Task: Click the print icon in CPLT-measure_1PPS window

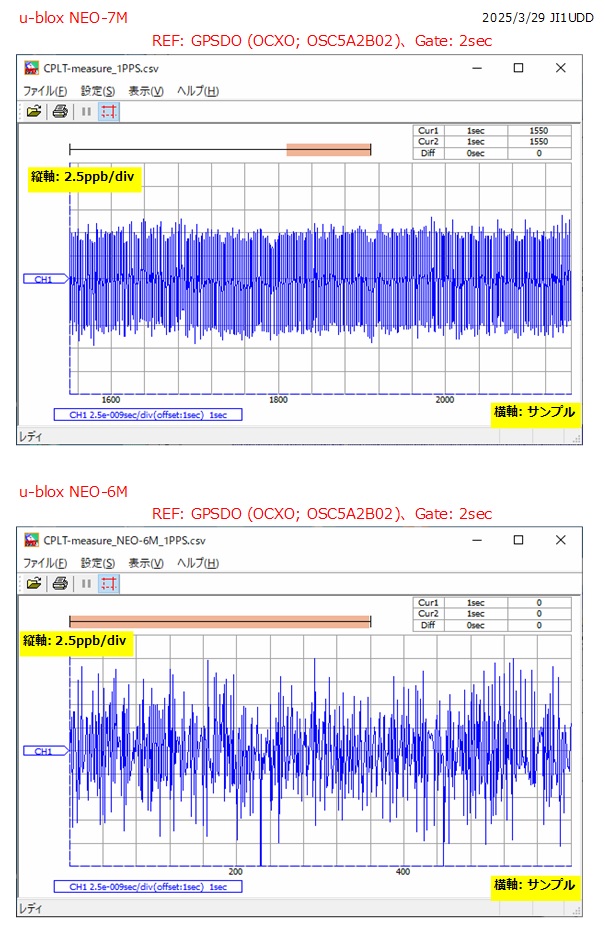Action: (60, 111)
